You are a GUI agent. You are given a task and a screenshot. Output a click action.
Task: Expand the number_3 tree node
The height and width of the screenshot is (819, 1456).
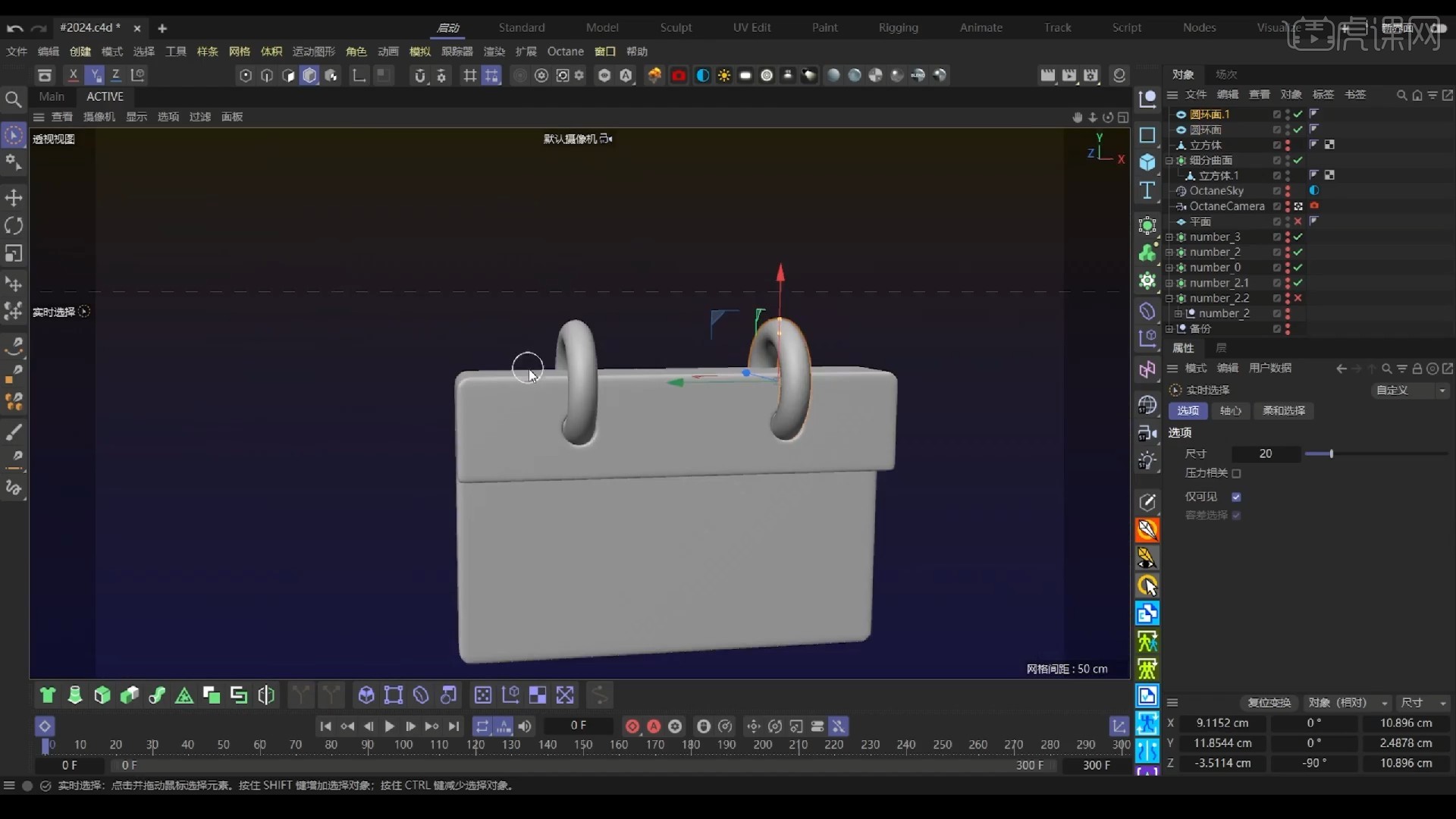[x=1169, y=237]
